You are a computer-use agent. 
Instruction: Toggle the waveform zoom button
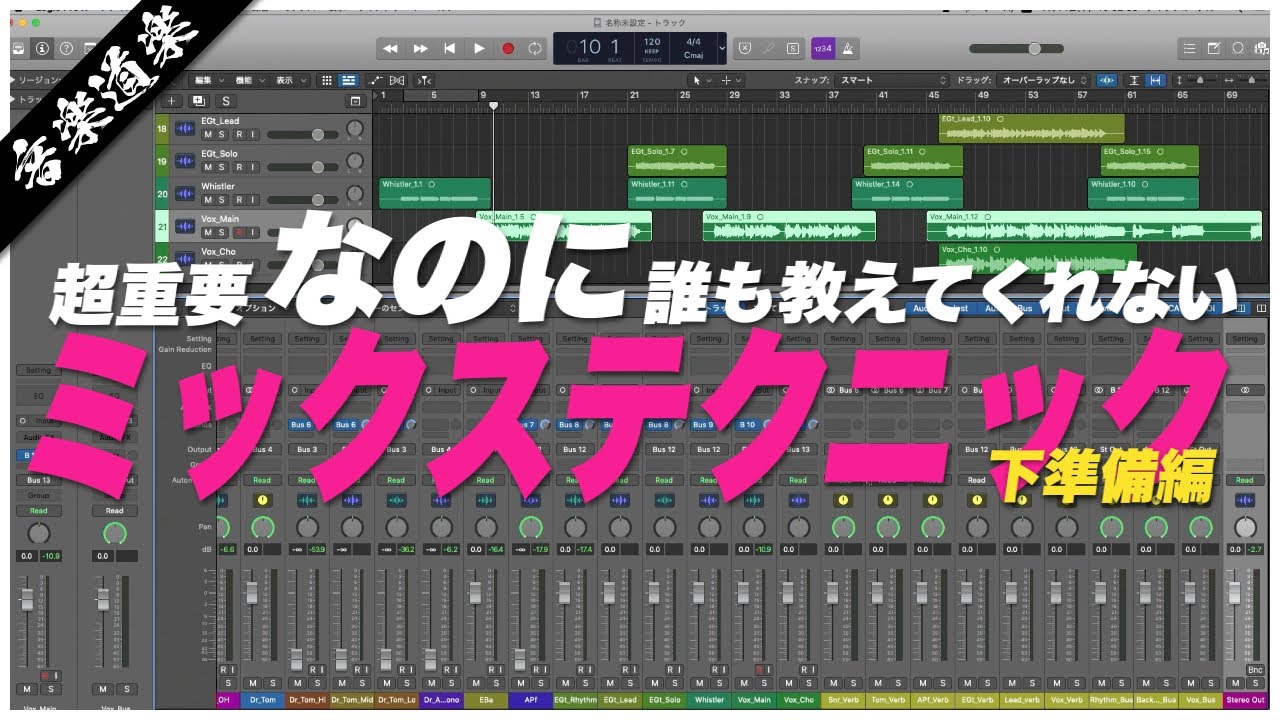tap(1106, 80)
